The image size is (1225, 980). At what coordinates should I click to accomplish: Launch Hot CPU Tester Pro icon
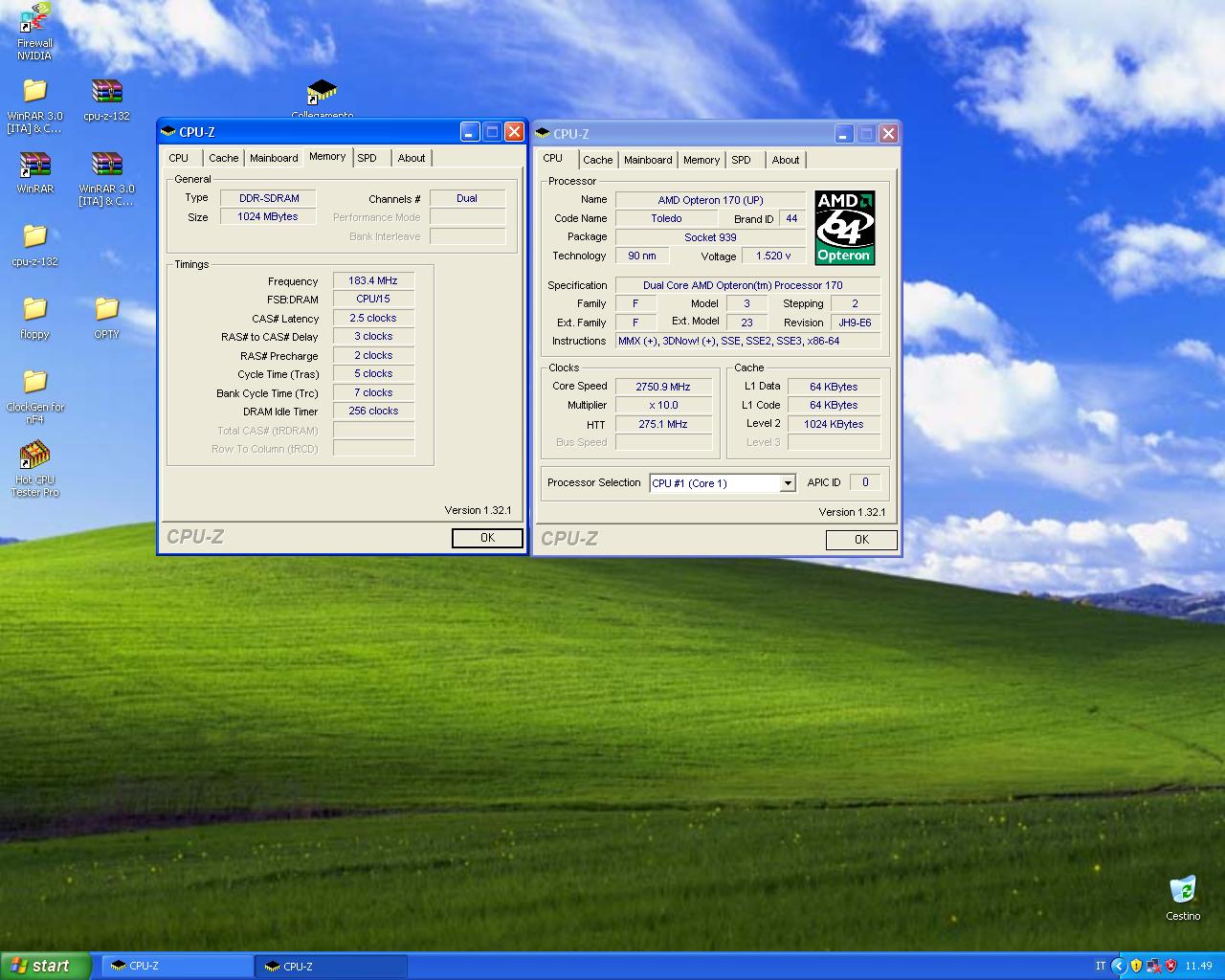coord(34,455)
